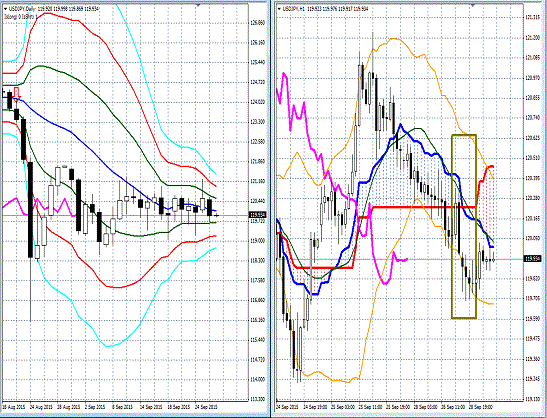Click the 24 Aug 2015 date on Daily axis
The height and width of the screenshot is (418, 547).
tap(41, 407)
